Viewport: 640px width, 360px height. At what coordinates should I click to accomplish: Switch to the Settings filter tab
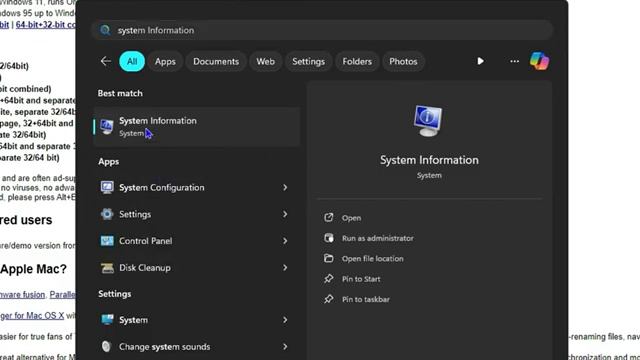pos(309,61)
